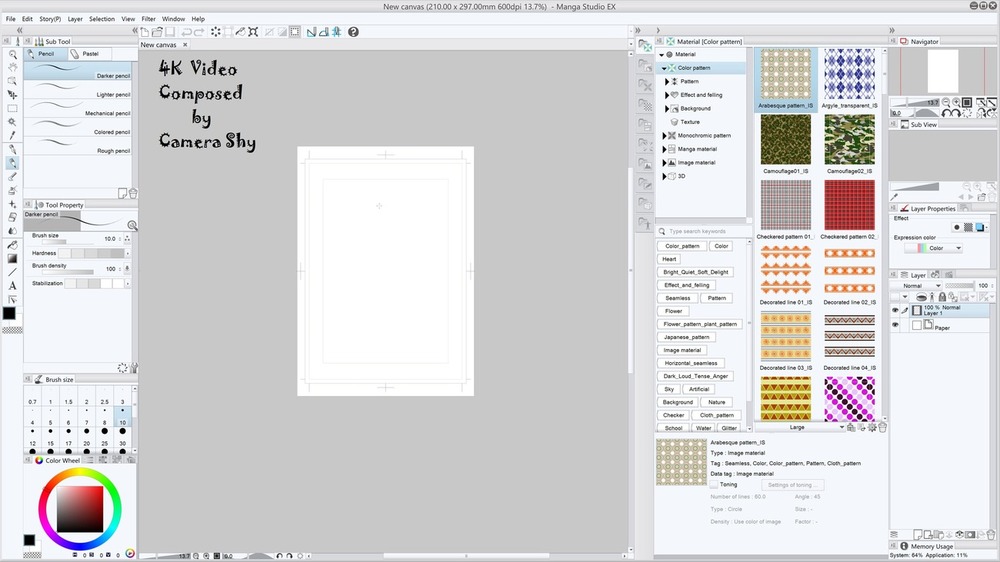Select the Move/hand tool
1000x562 pixels.
[x=12, y=68]
